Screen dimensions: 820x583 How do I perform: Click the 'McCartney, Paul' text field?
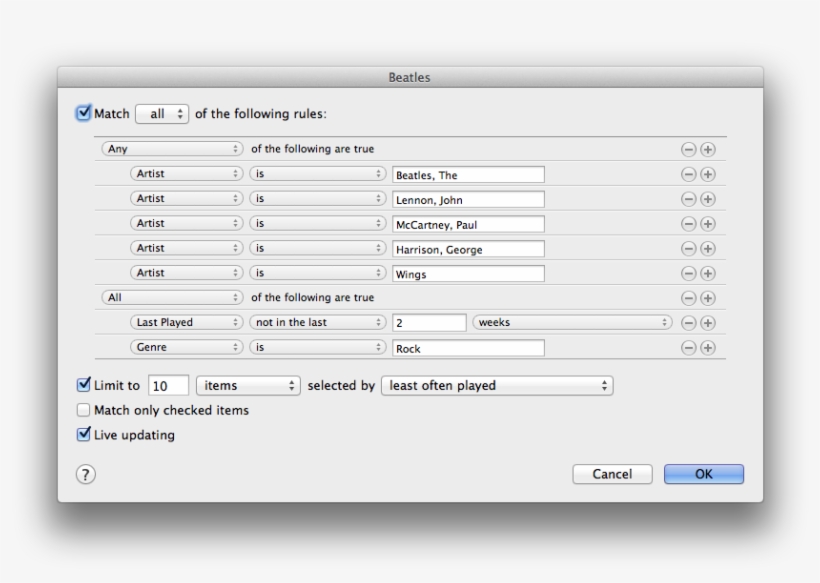coord(469,224)
